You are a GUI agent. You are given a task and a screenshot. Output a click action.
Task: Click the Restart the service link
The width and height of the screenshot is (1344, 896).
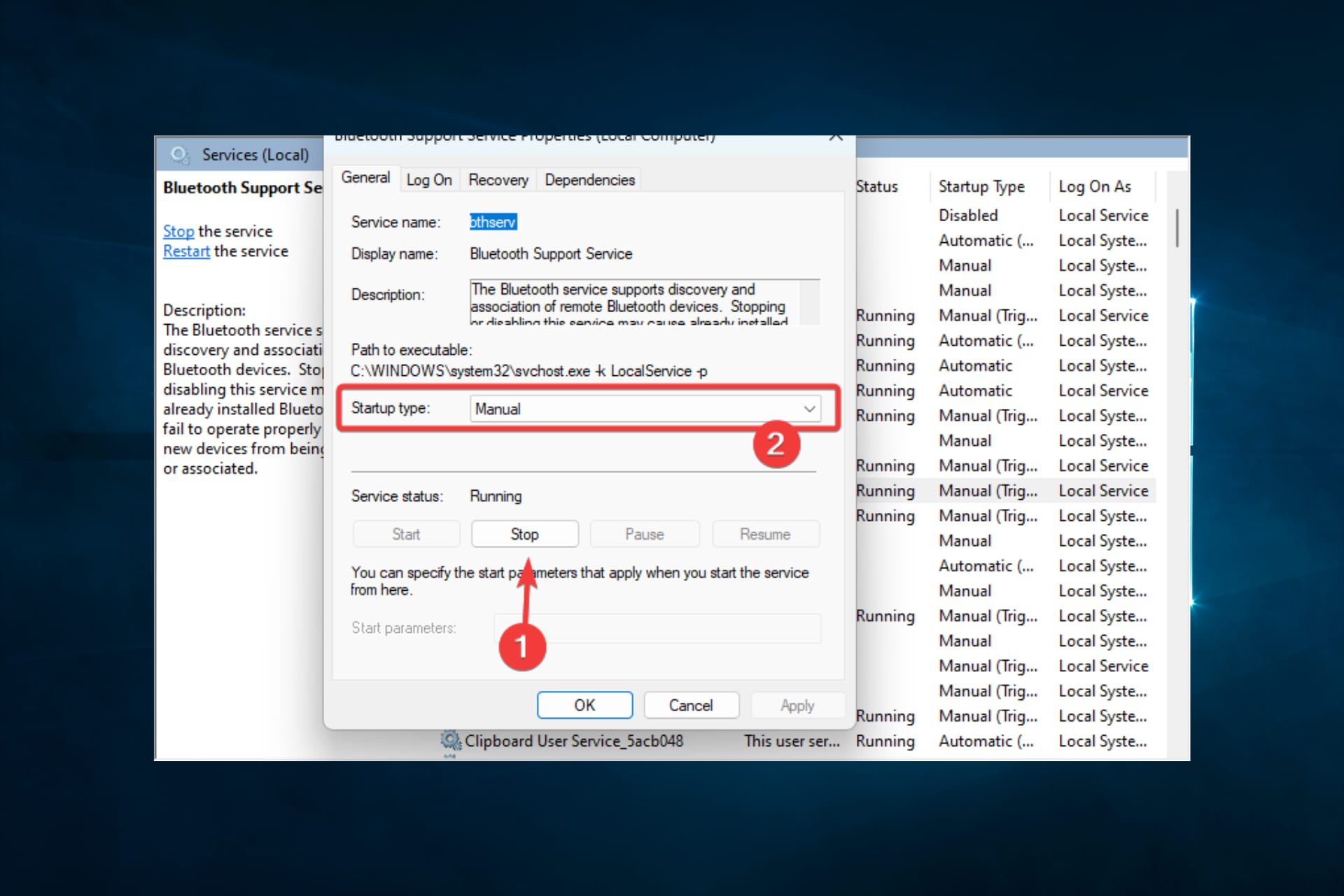tap(186, 251)
